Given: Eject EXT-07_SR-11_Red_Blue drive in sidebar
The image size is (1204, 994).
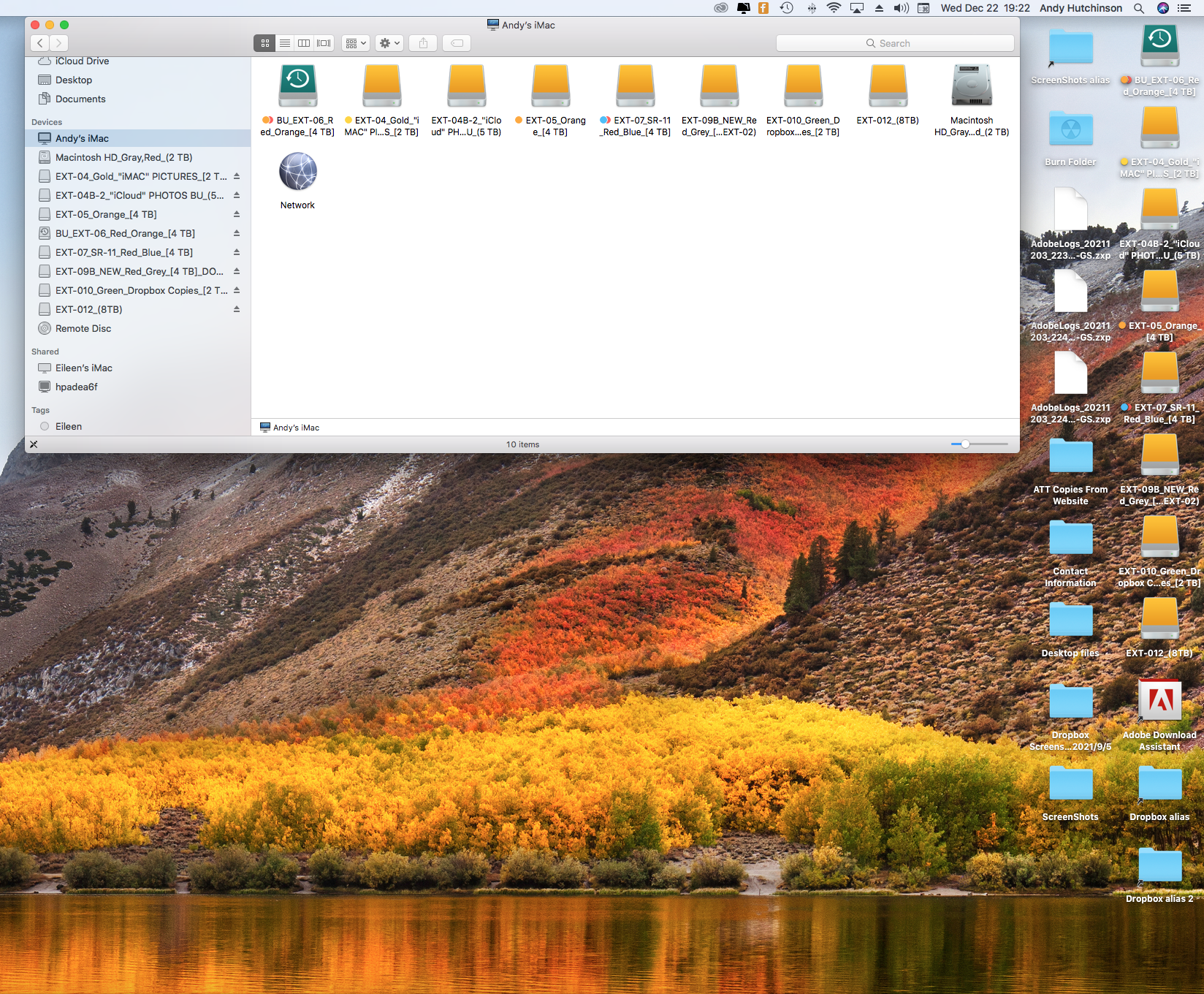Looking at the screenshot, I should click(x=237, y=252).
